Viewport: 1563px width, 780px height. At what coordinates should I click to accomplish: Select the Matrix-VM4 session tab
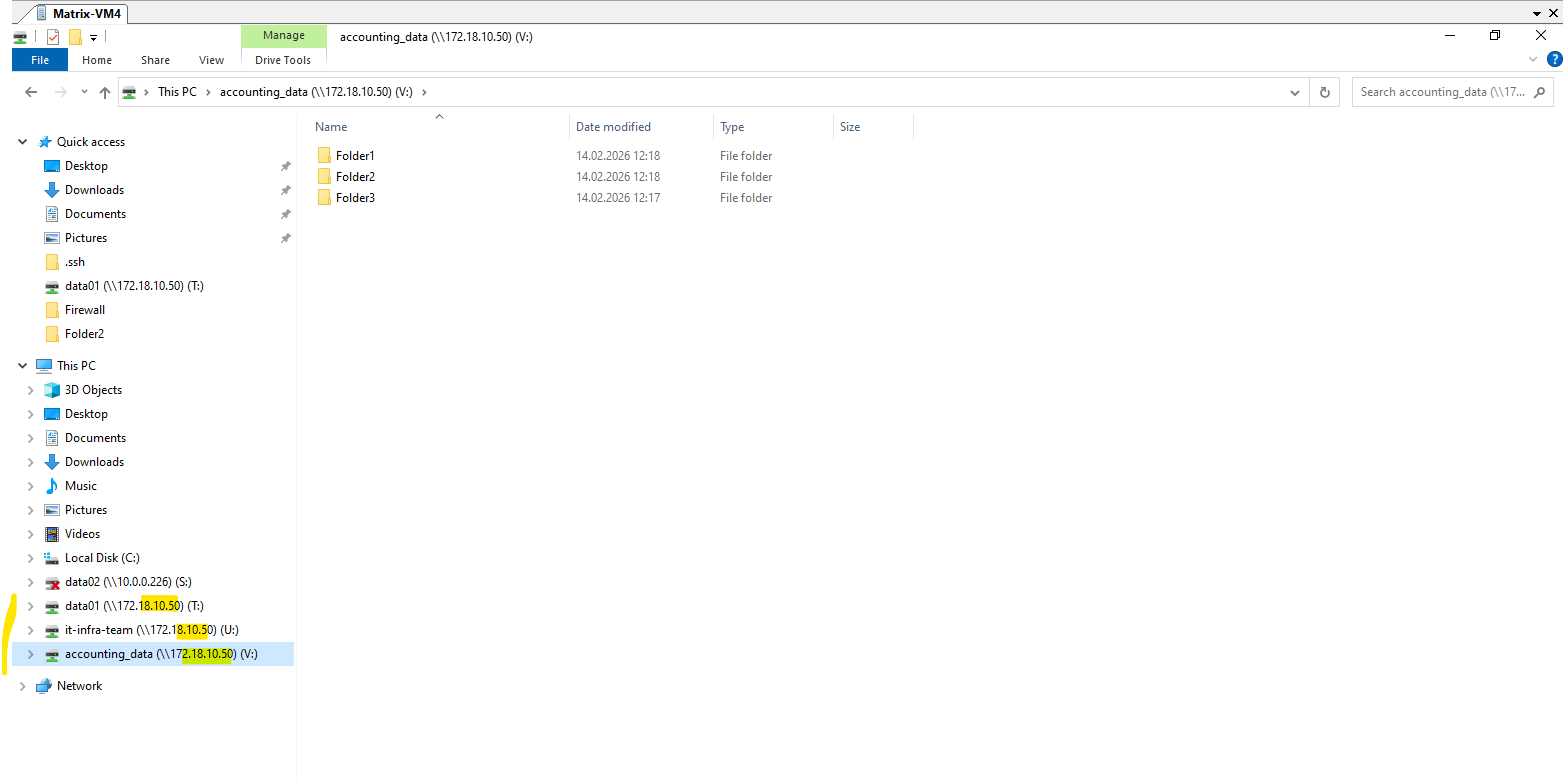pos(77,13)
